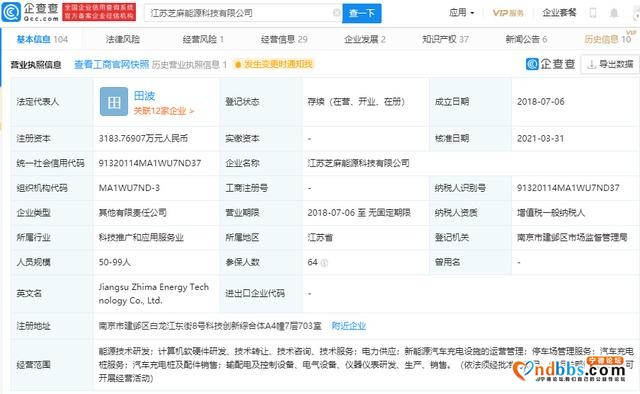Select 增值税一般纳税人 taxpayer qualification

(x=551, y=213)
